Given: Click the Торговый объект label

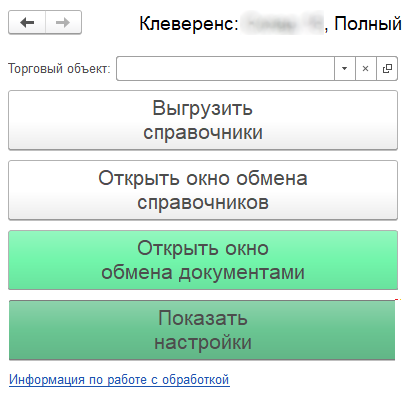Looking at the screenshot, I should [59, 69].
